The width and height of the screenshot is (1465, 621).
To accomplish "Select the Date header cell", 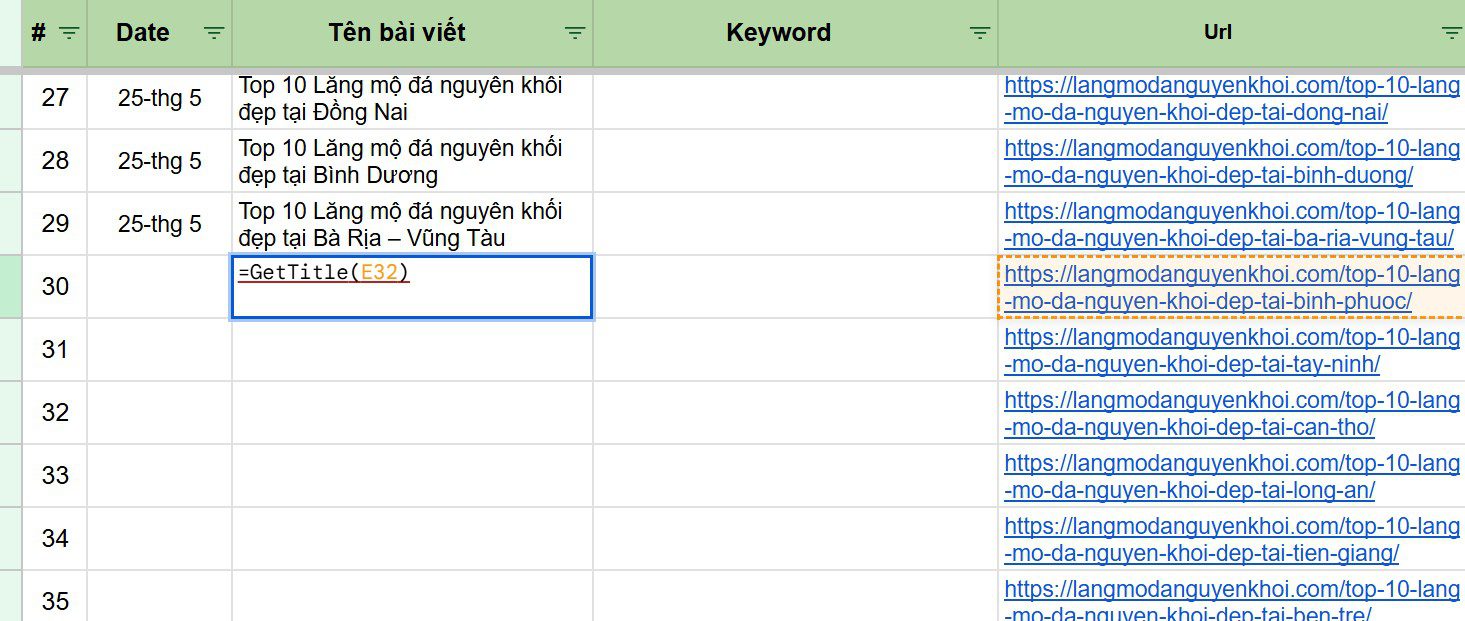I will coord(159,33).
